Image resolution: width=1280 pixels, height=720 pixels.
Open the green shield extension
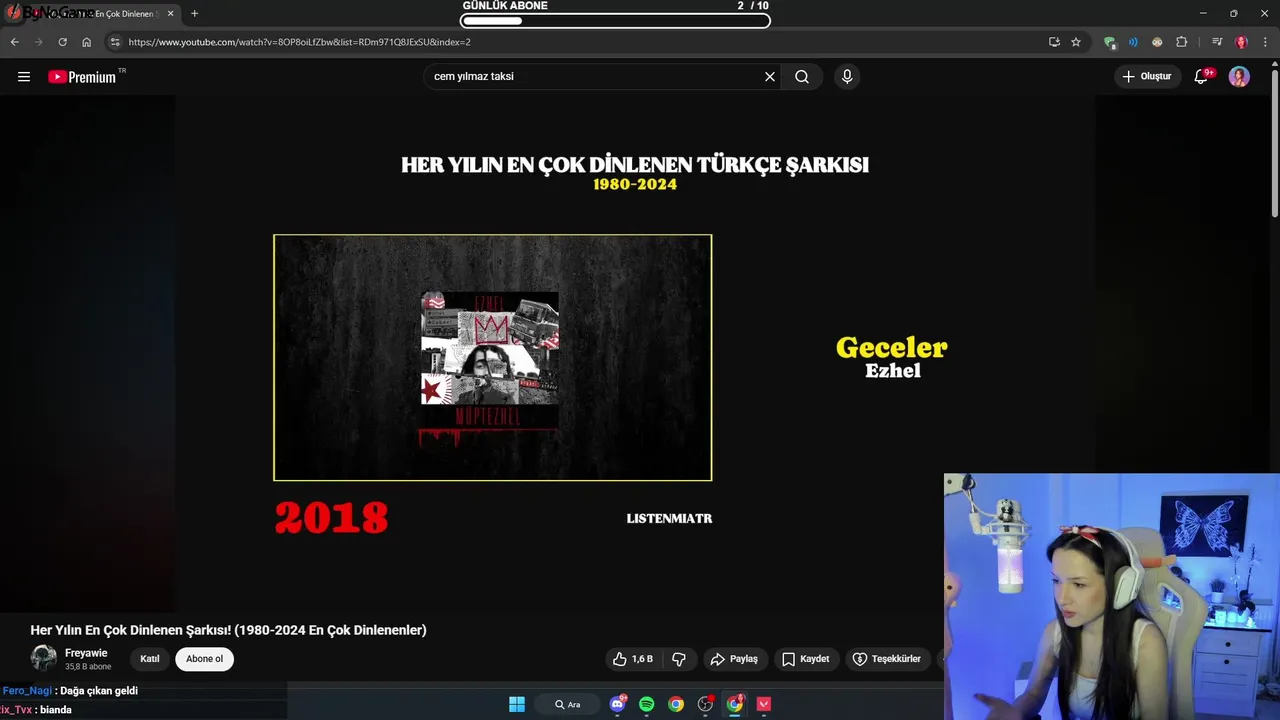tap(1110, 42)
